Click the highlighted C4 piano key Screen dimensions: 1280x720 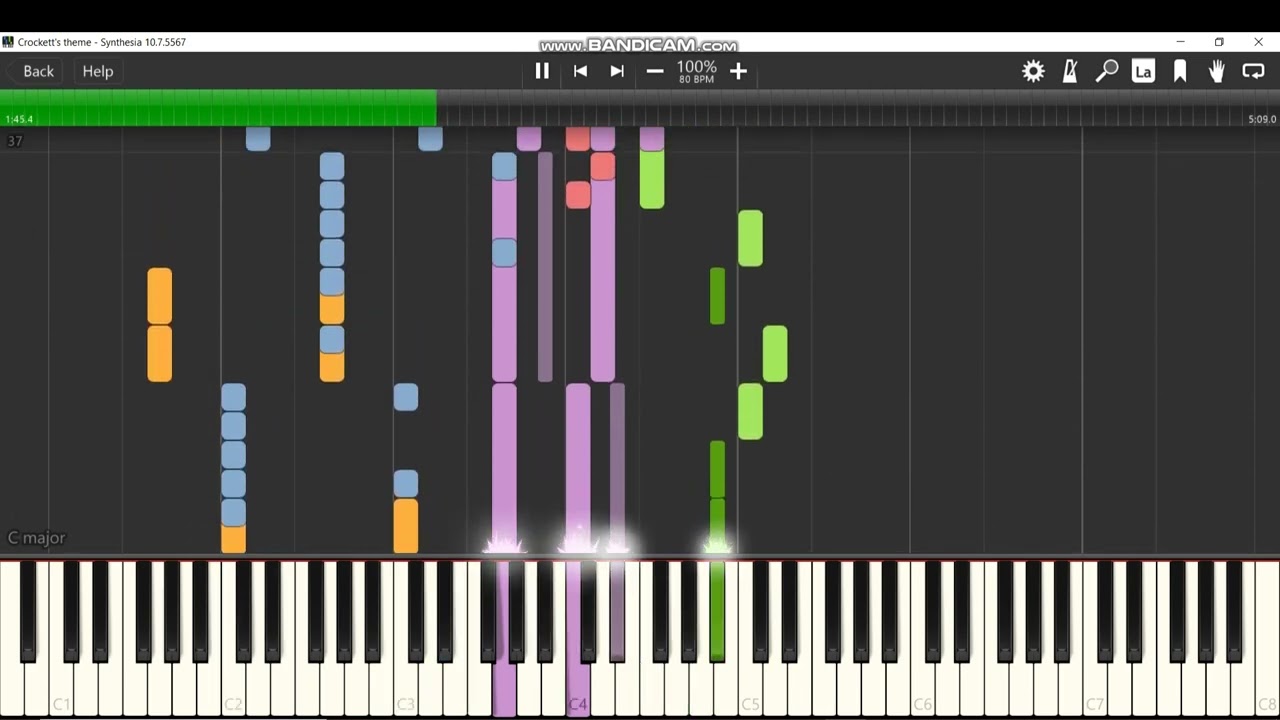click(577, 690)
